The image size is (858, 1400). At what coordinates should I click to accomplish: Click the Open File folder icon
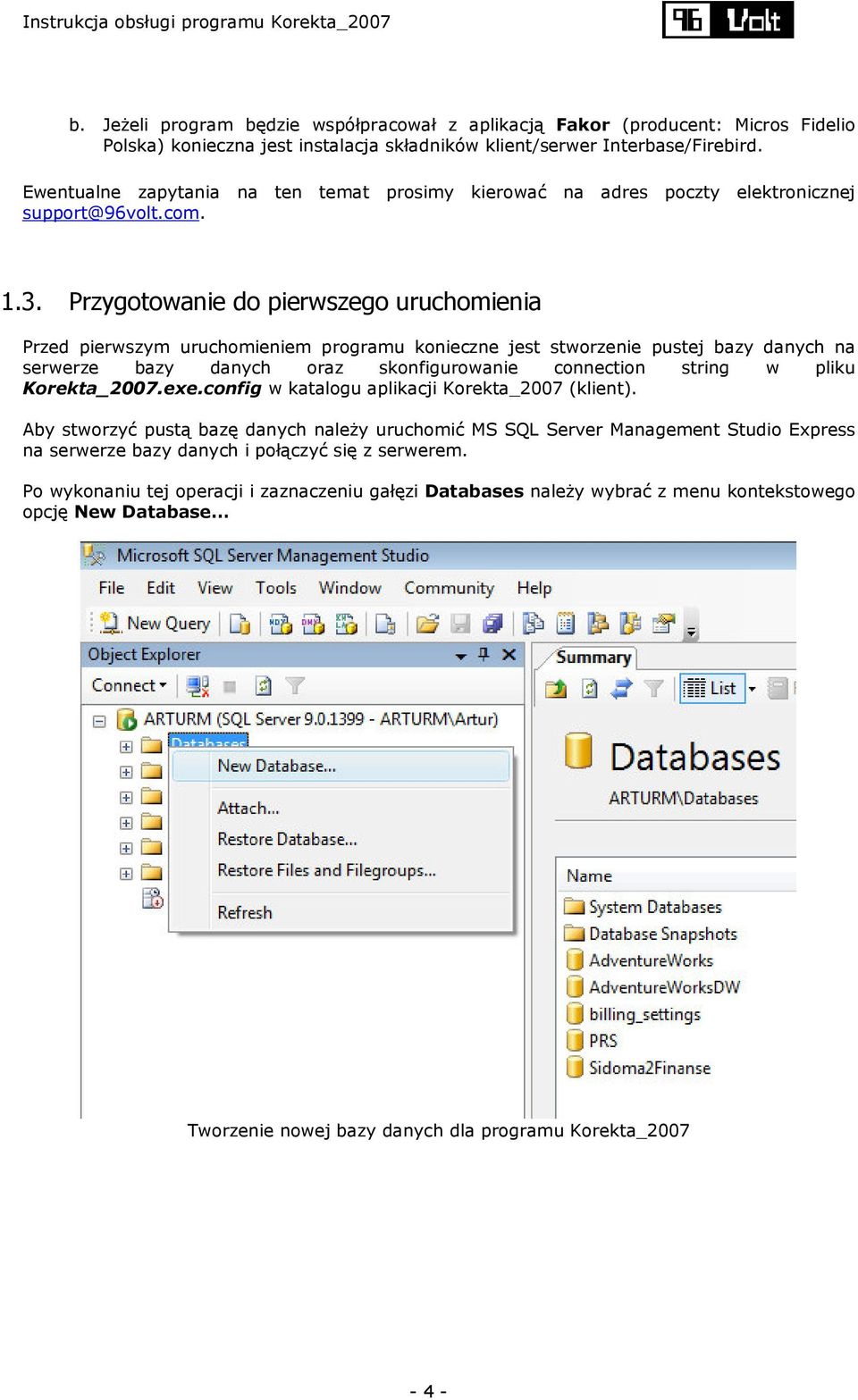428,624
